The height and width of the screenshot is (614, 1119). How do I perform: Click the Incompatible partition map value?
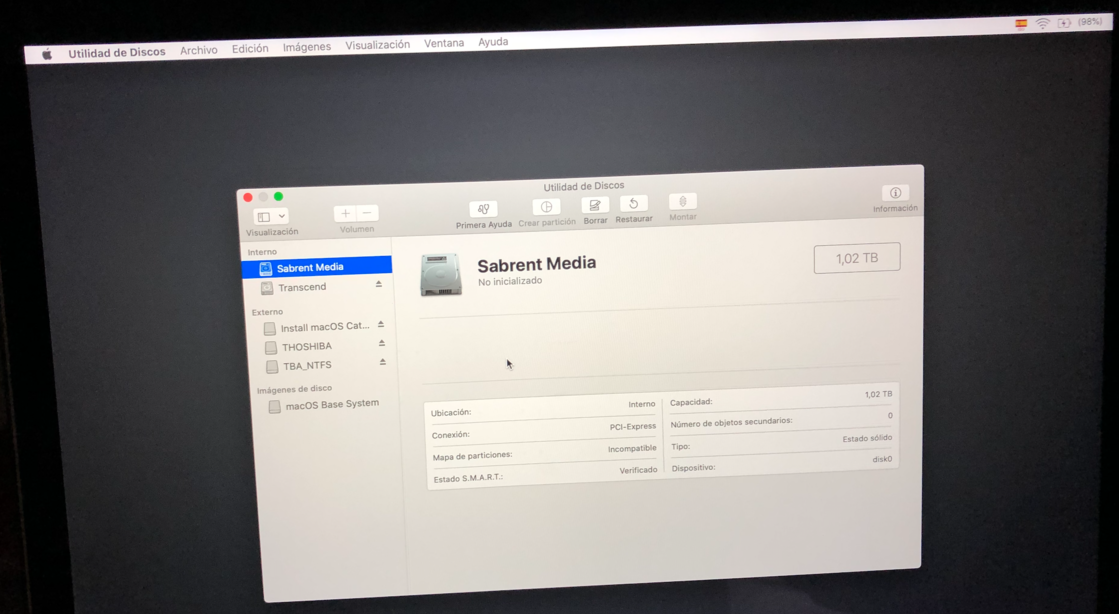[x=632, y=448]
